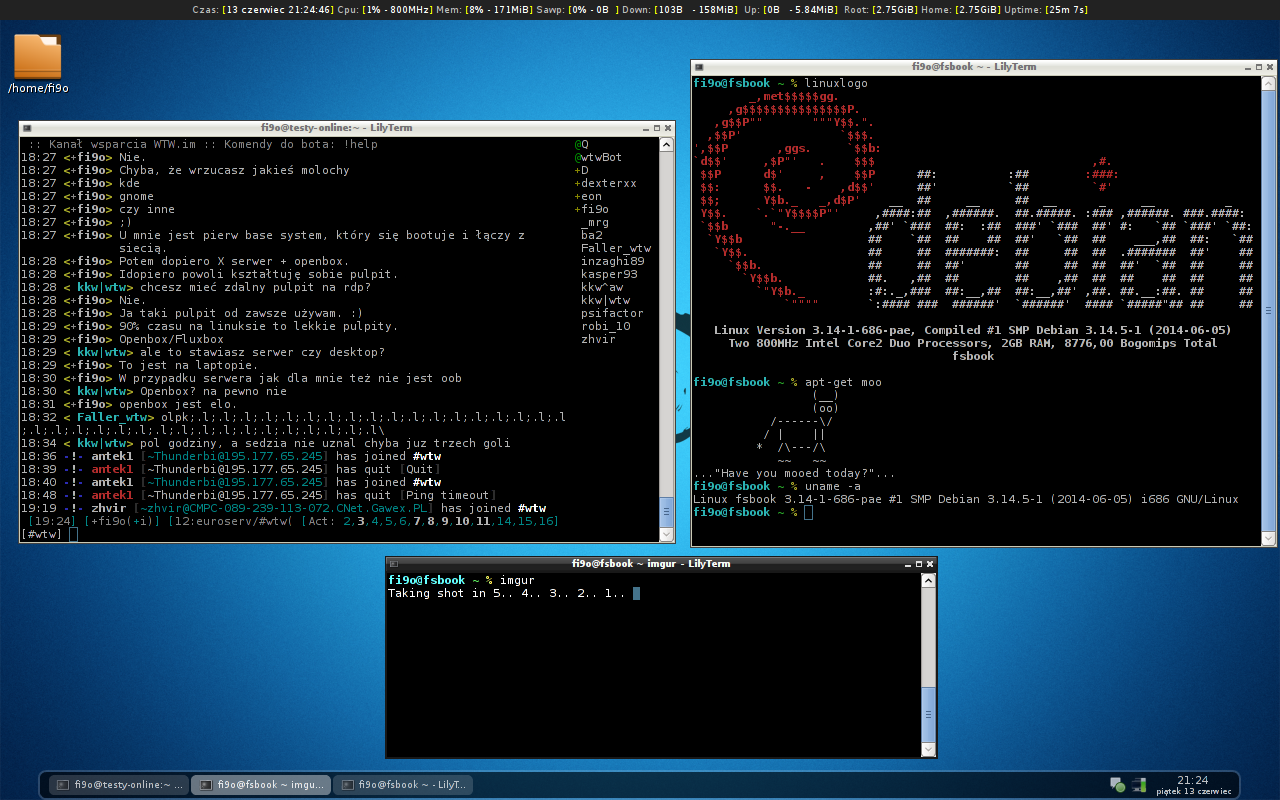Click nickname wtwBot in IRC user list
The height and width of the screenshot is (800, 1280).
(601, 157)
